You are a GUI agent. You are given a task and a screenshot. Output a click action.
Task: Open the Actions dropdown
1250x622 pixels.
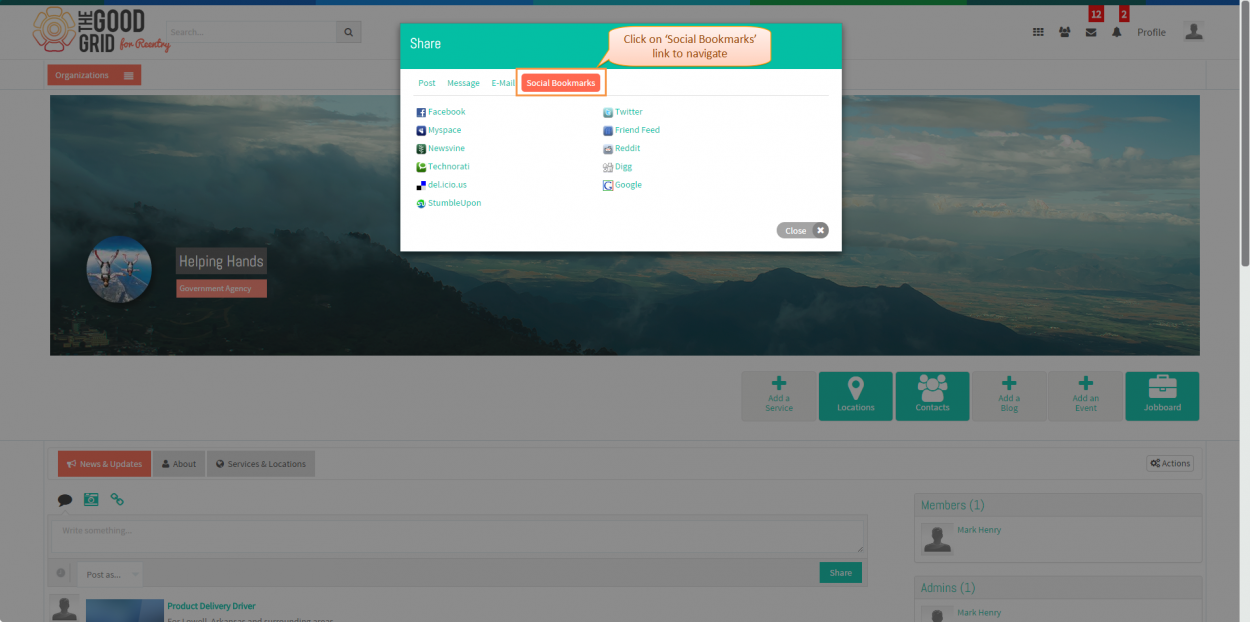1170,463
